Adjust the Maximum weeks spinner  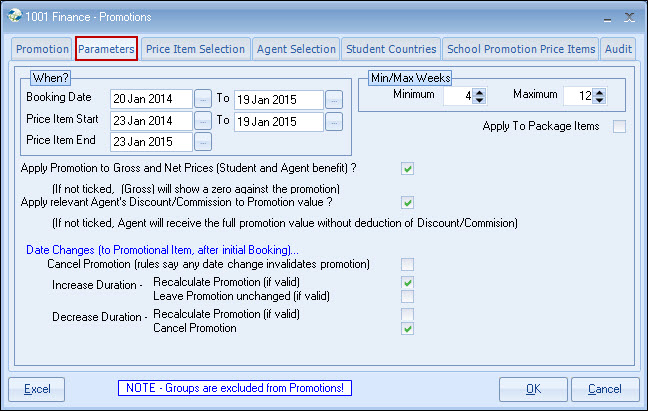[601, 96]
